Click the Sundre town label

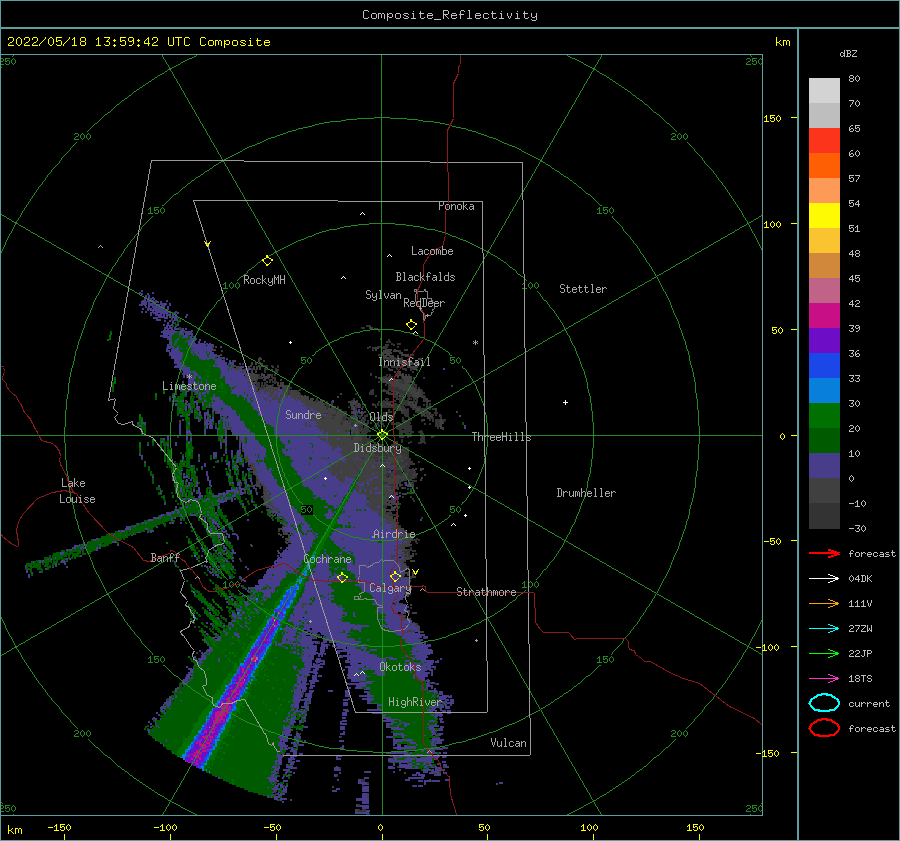303,415
